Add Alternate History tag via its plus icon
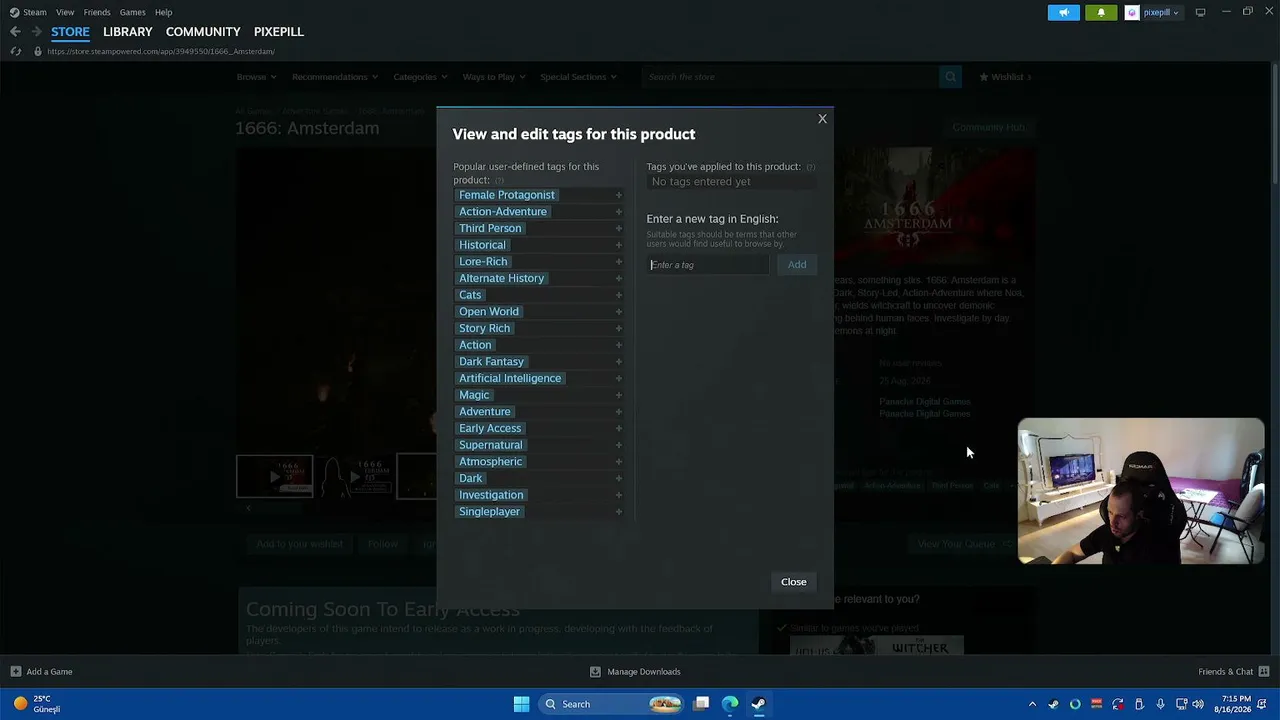1280x720 pixels. (x=619, y=278)
